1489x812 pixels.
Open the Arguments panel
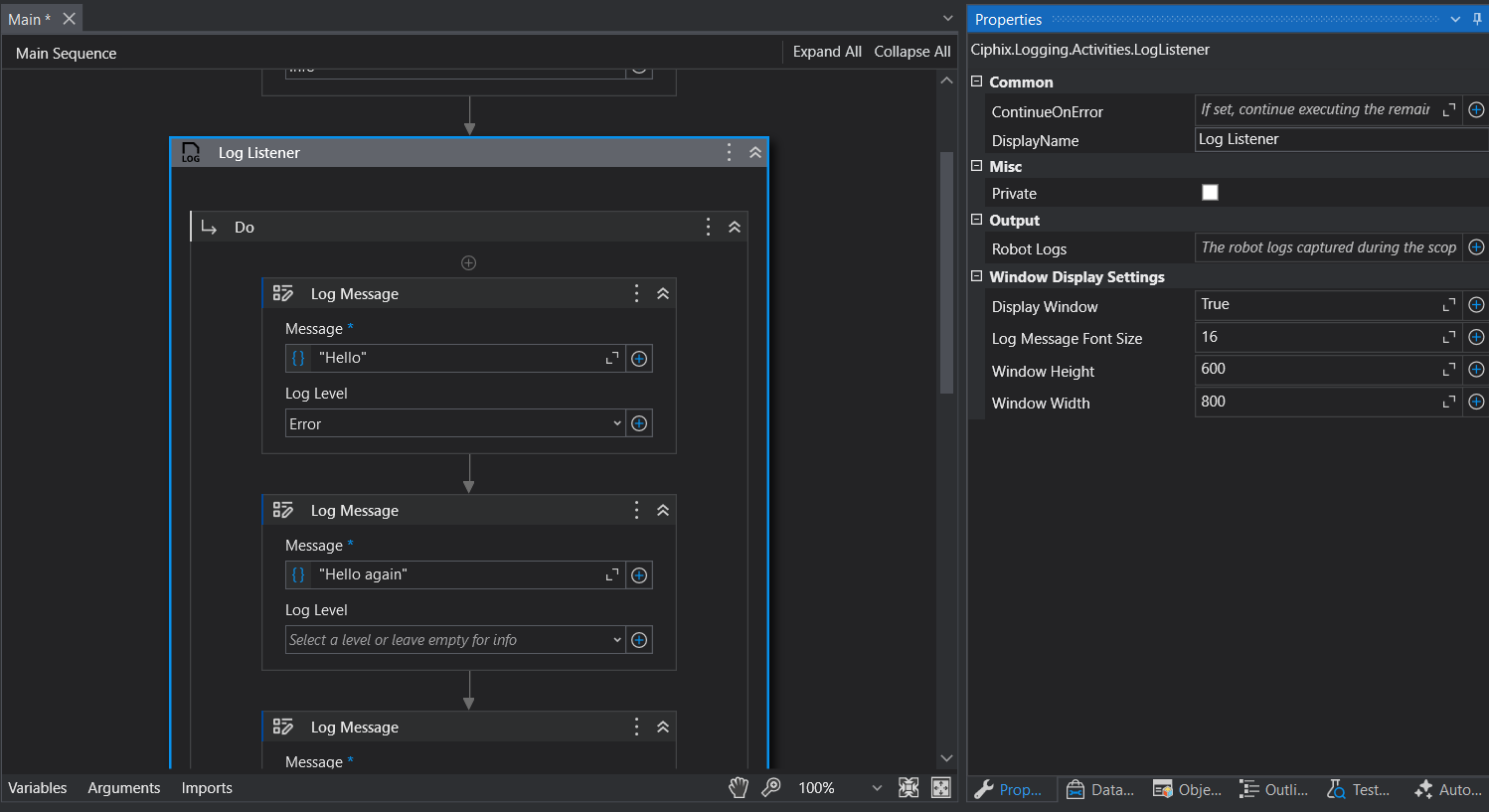click(x=124, y=788)
